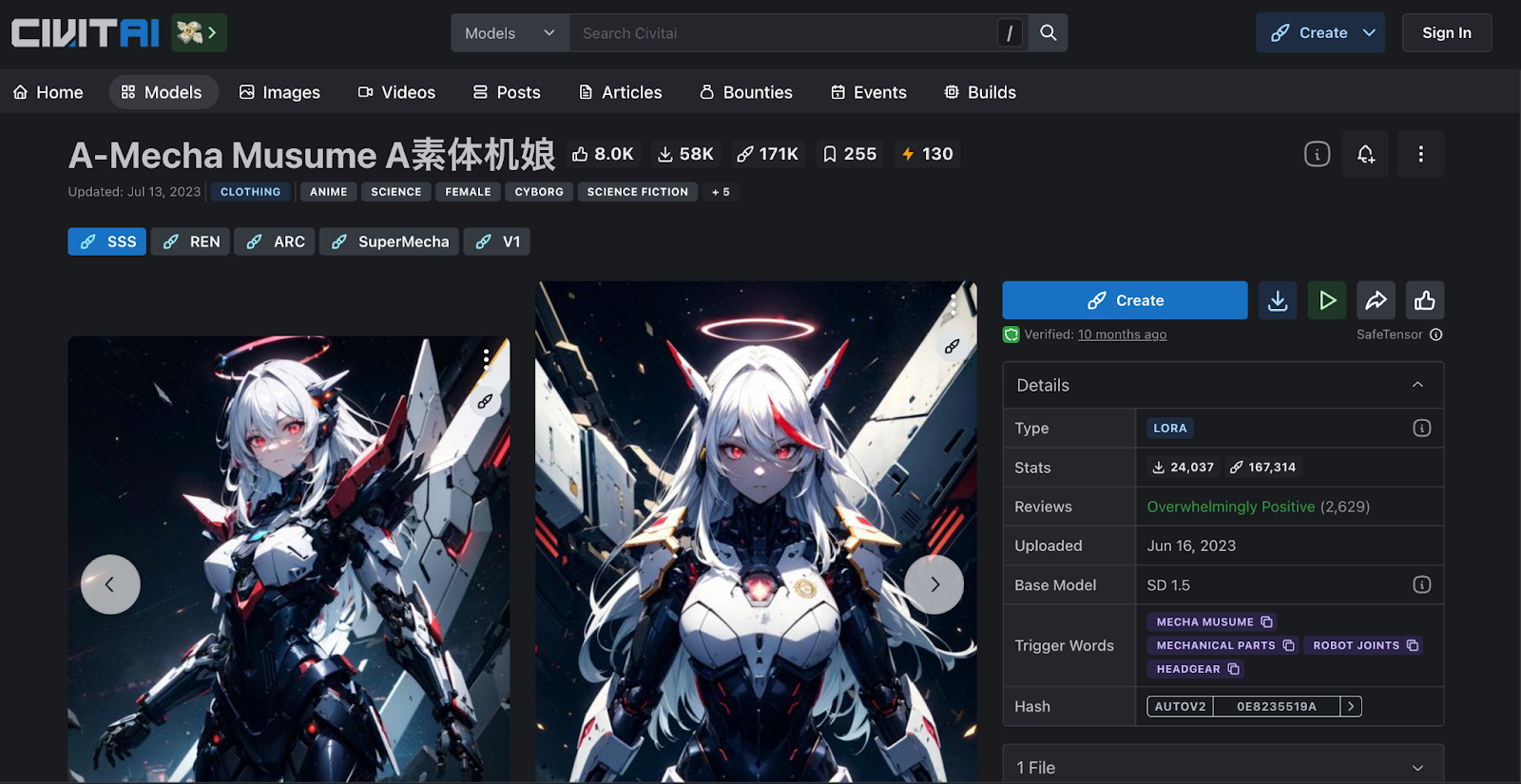Open Overwhelmingly Positive reviews link
The height and width of the screenshot is (784, 1521).
click(1231, 507)
